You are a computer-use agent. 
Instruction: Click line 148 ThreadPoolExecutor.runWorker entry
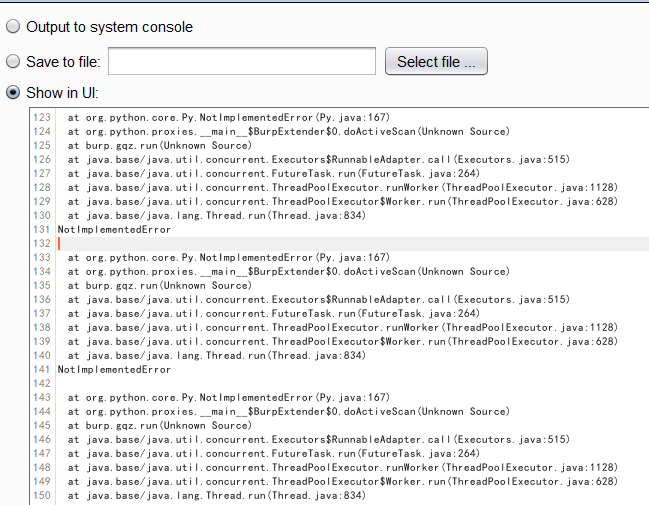[343, 467]
